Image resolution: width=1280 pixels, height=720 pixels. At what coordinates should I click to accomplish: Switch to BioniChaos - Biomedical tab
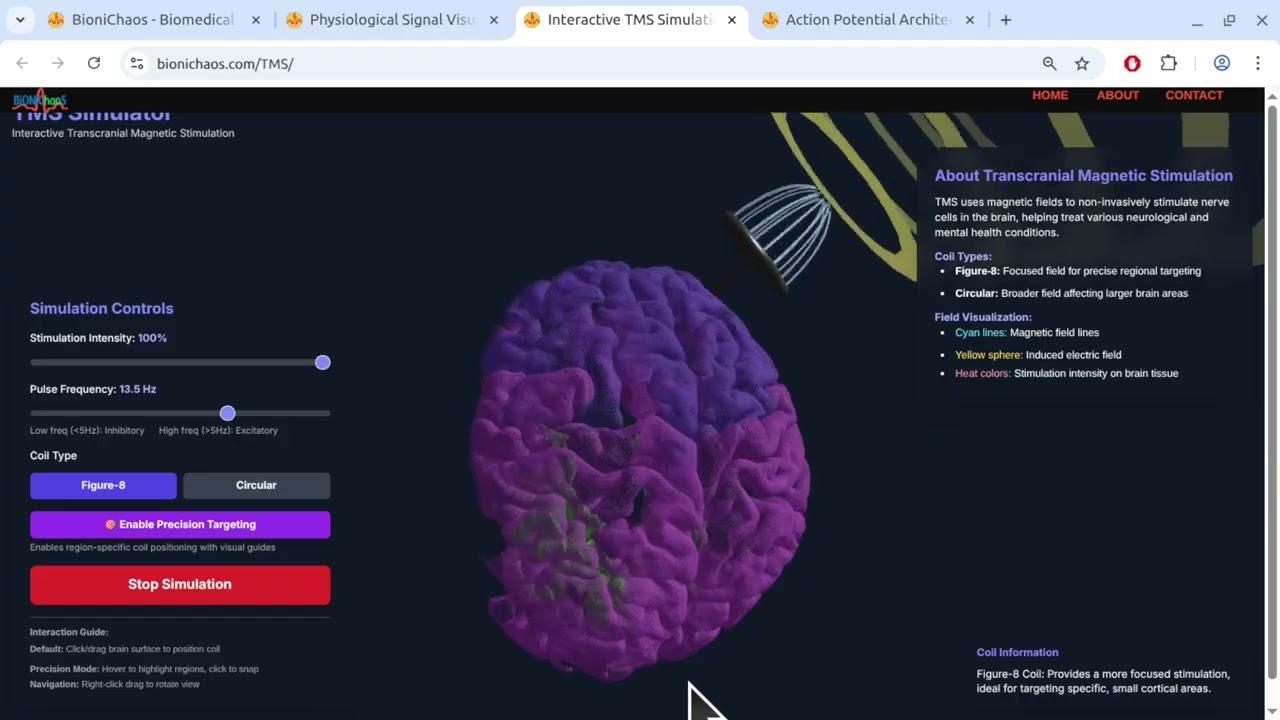pos(155,20)
